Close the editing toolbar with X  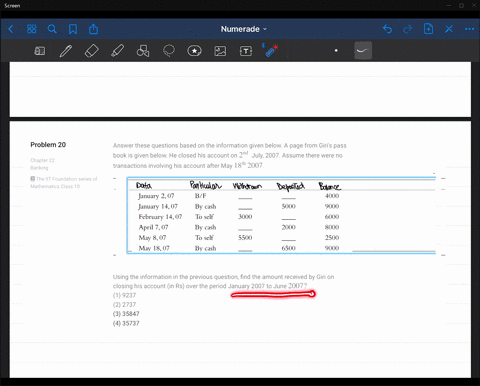coord(449,29)
